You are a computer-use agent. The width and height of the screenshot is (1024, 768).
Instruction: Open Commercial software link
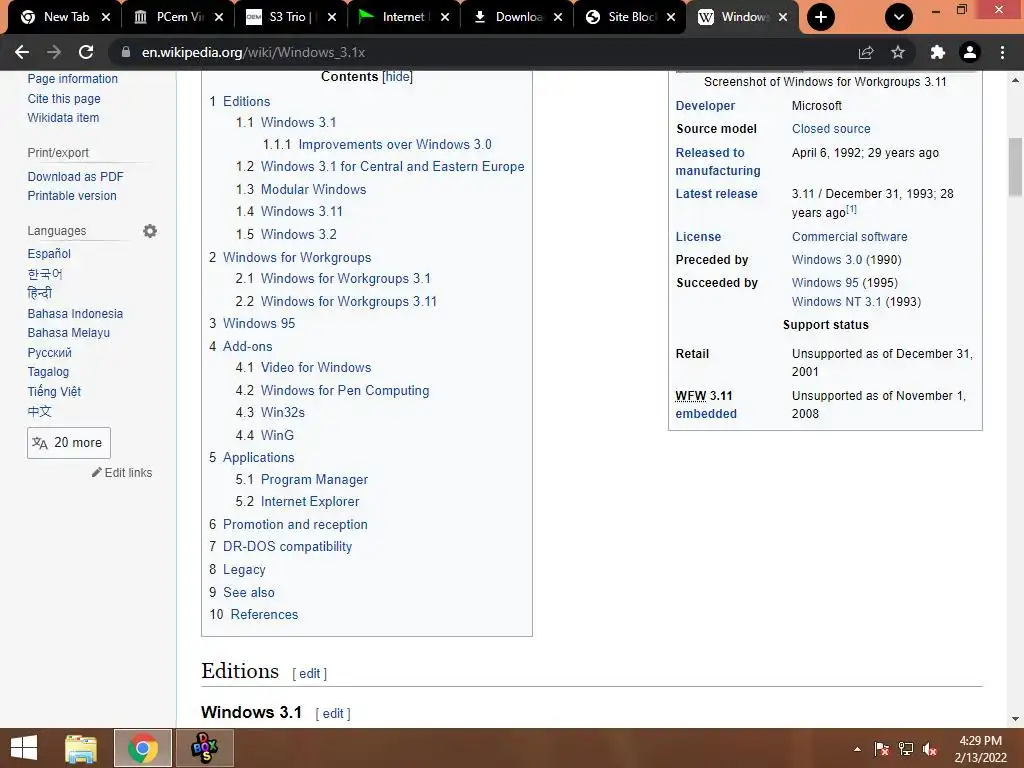coord(850,236)
